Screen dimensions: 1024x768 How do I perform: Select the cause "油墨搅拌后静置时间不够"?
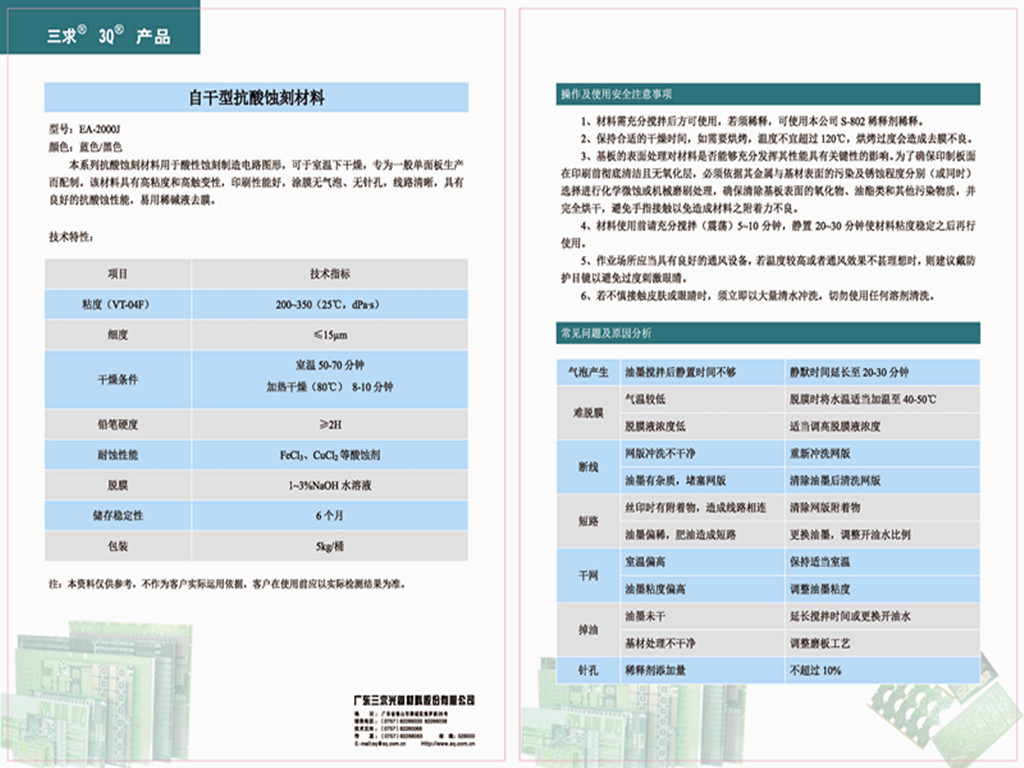(680, 372)
